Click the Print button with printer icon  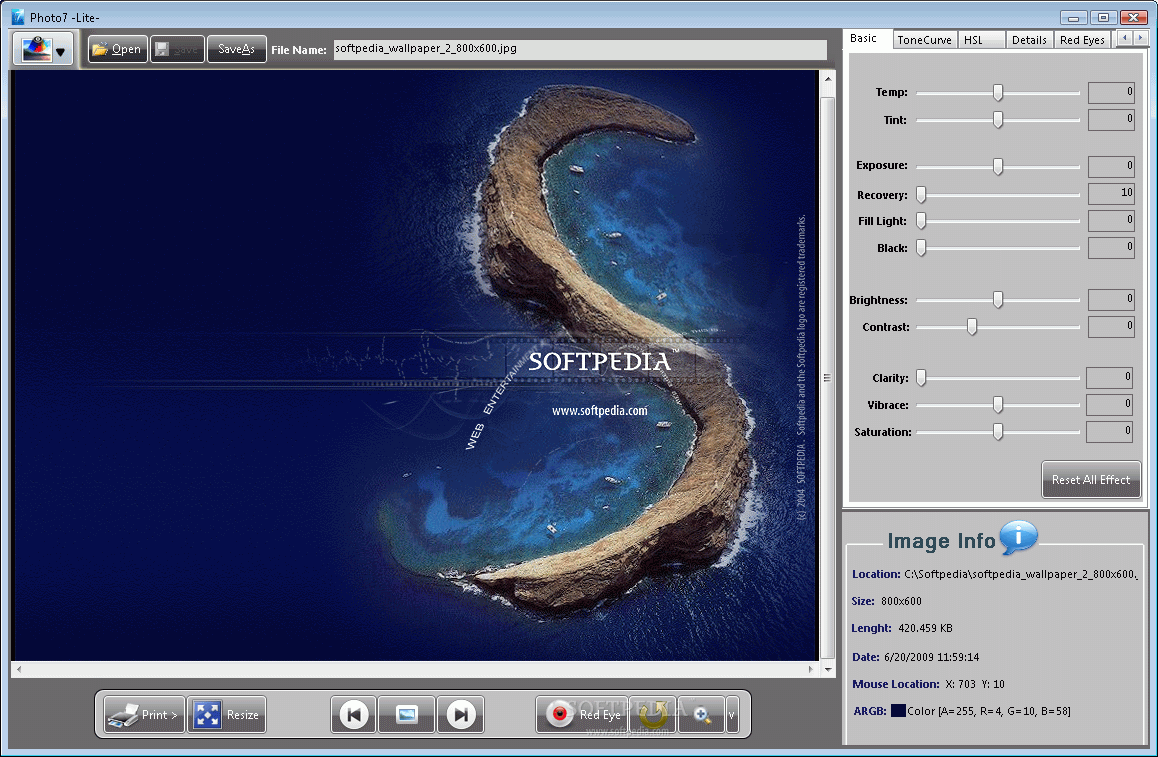(x=145, y=714)
